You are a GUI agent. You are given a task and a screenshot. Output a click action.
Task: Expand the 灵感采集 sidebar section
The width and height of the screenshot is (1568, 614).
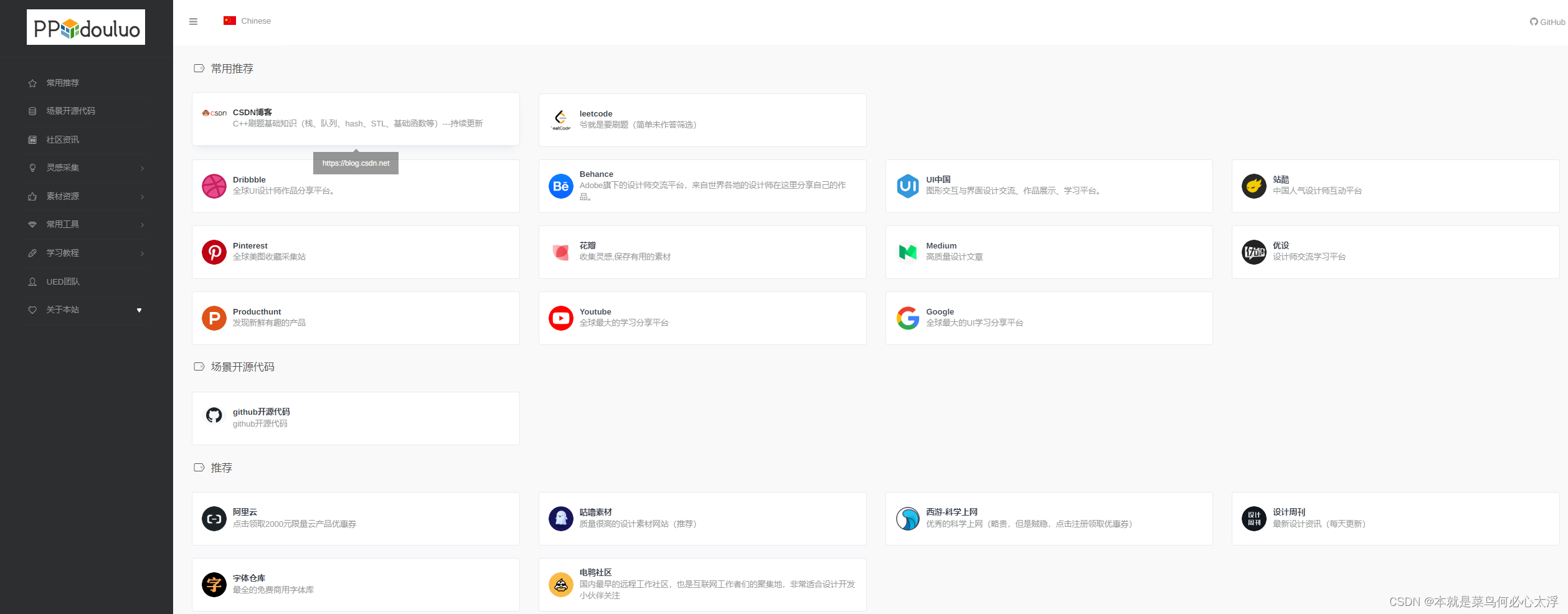click(62, 168)
